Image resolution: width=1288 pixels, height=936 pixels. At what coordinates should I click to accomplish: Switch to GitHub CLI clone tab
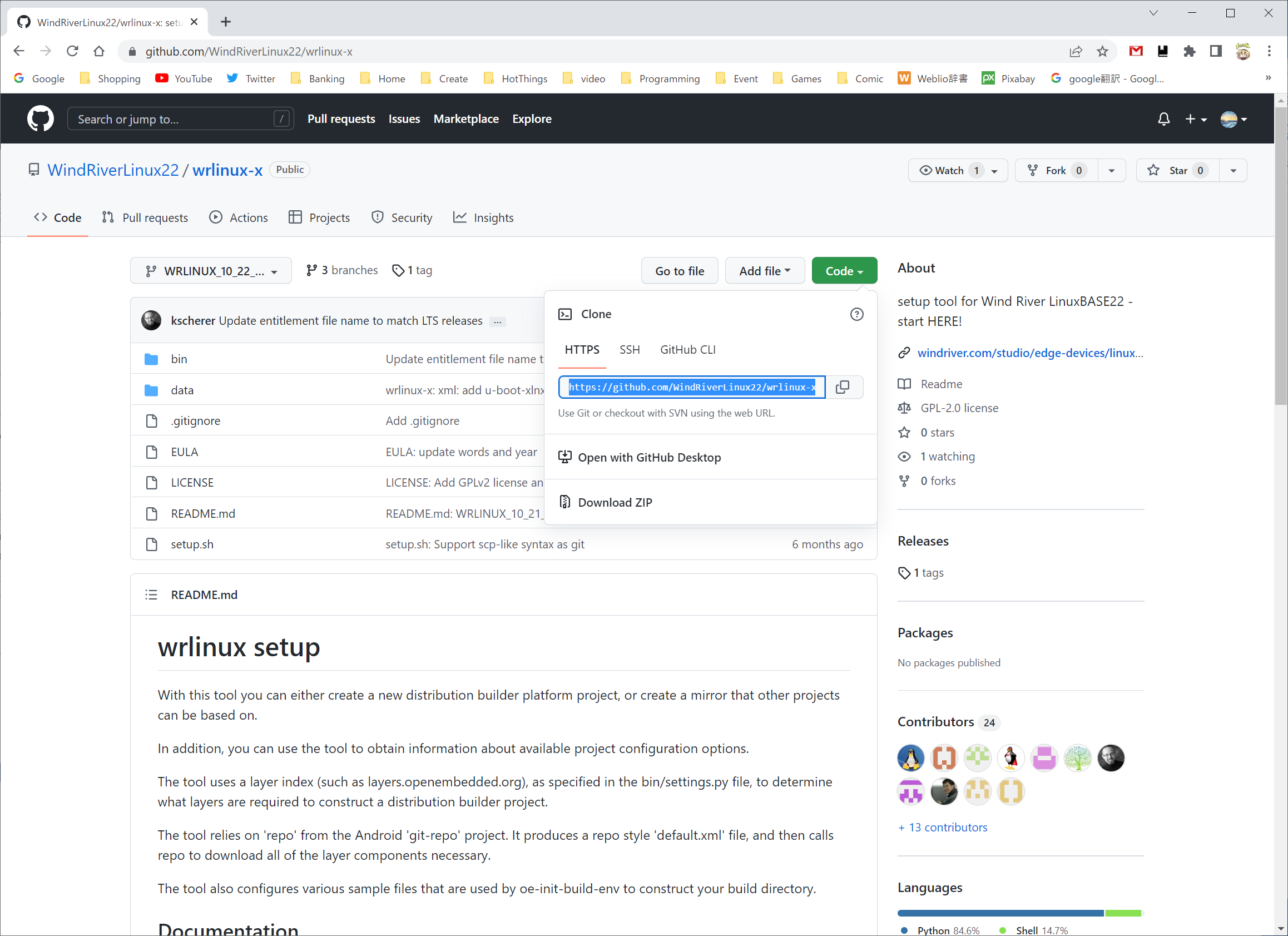[688, 350]
